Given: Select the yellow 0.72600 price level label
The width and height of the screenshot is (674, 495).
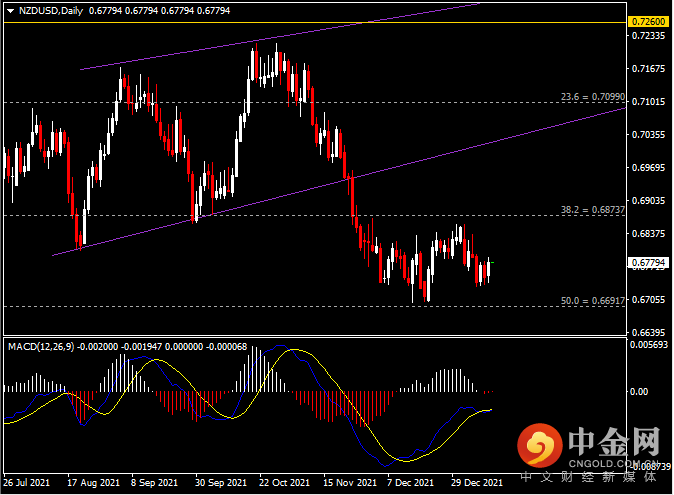Looking at the screenshot, I should [649, 21].
